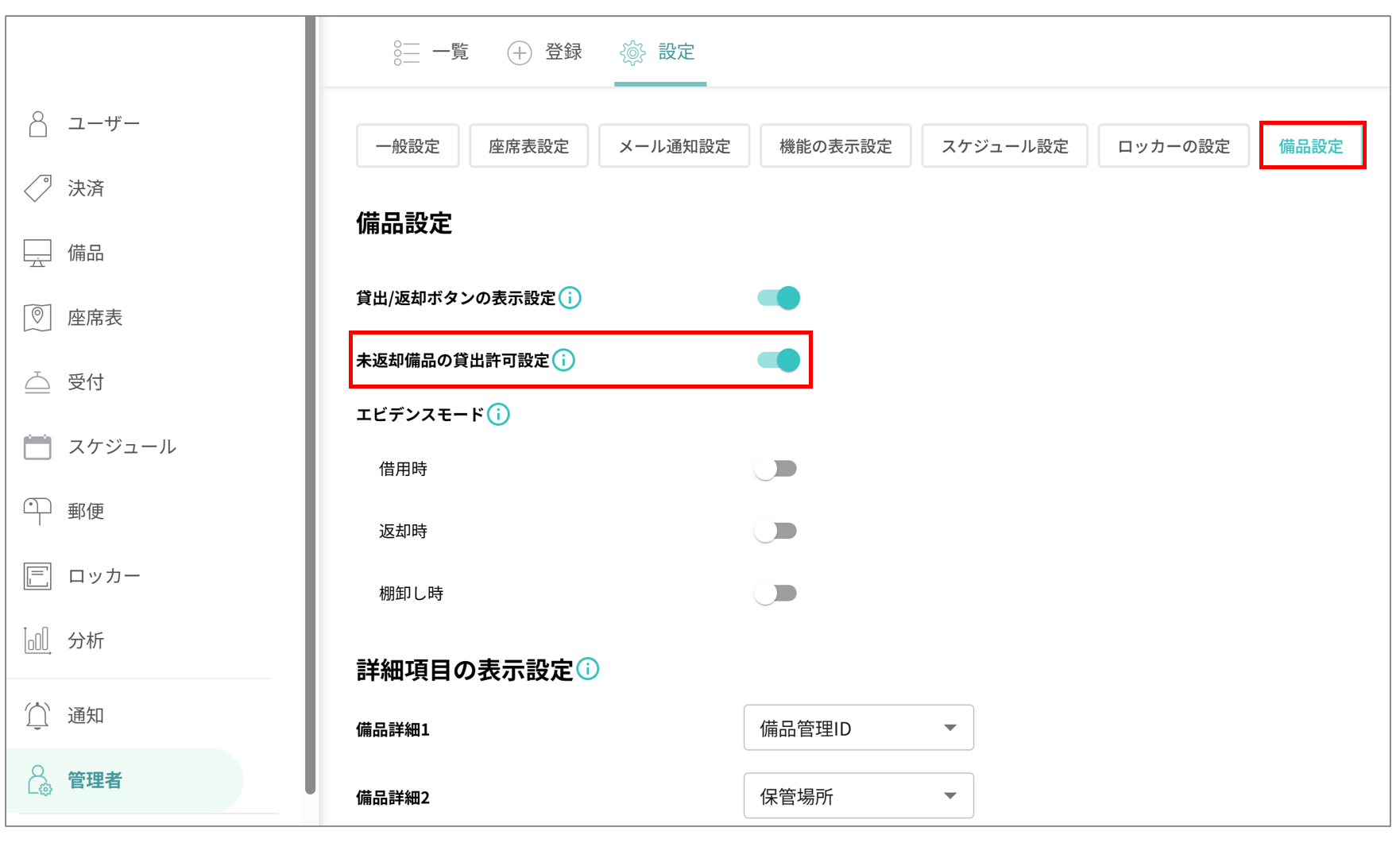1400x843 pixels.
Task: Open 受付 via the bell icon
Action: (x=37, y=381)
